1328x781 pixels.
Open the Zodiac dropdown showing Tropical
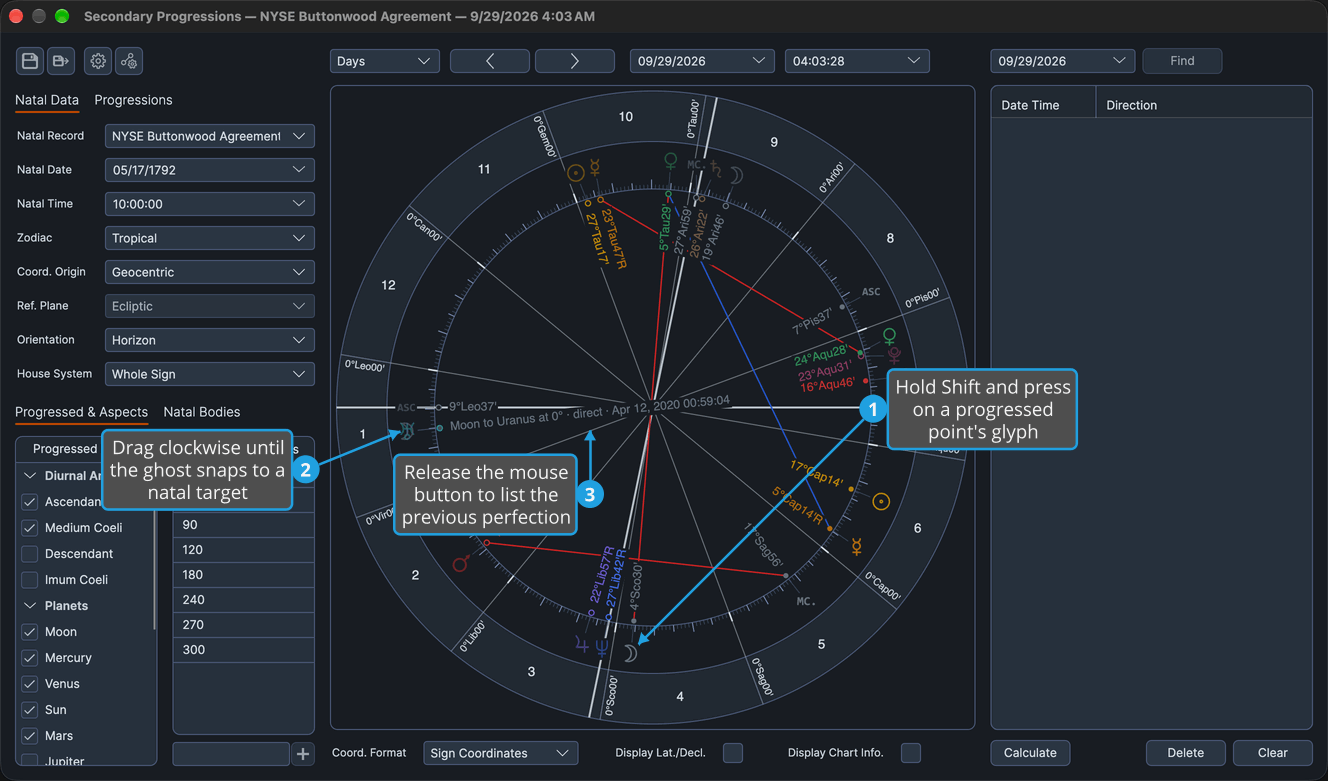210,238
